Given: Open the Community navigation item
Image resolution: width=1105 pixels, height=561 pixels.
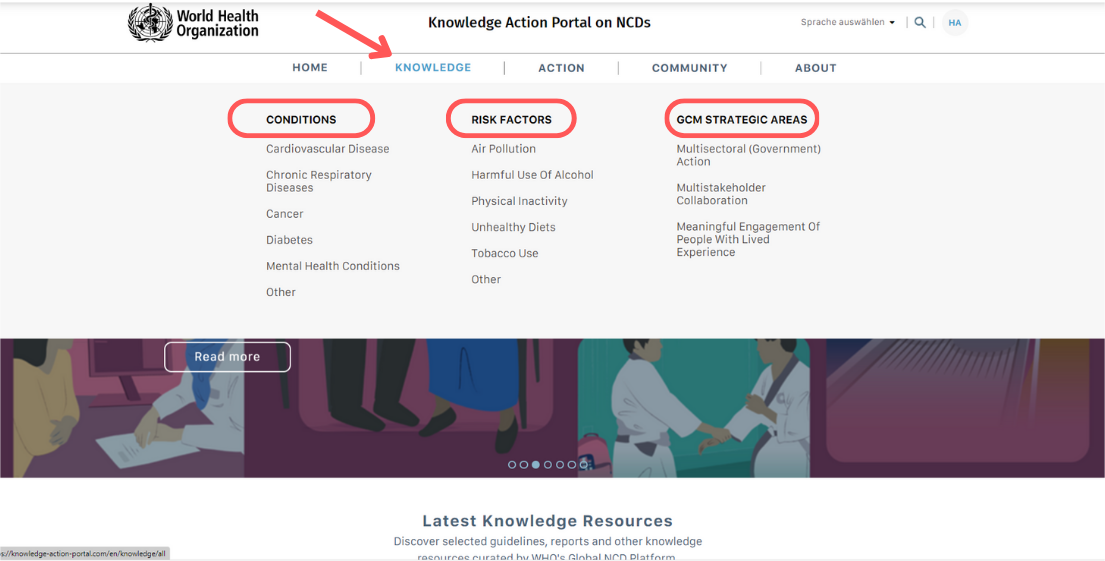Looking at the screenshot, I should tap(689, 68).
